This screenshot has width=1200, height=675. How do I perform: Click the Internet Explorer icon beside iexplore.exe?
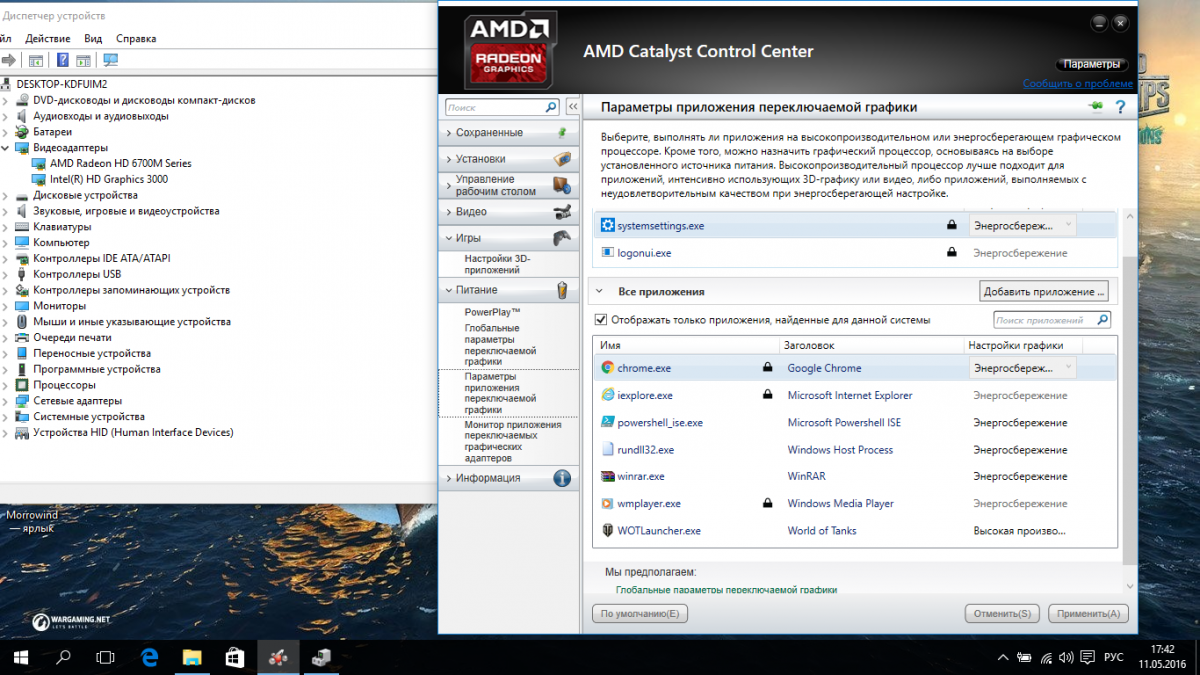pyautogui.click(x=607, y=395)
